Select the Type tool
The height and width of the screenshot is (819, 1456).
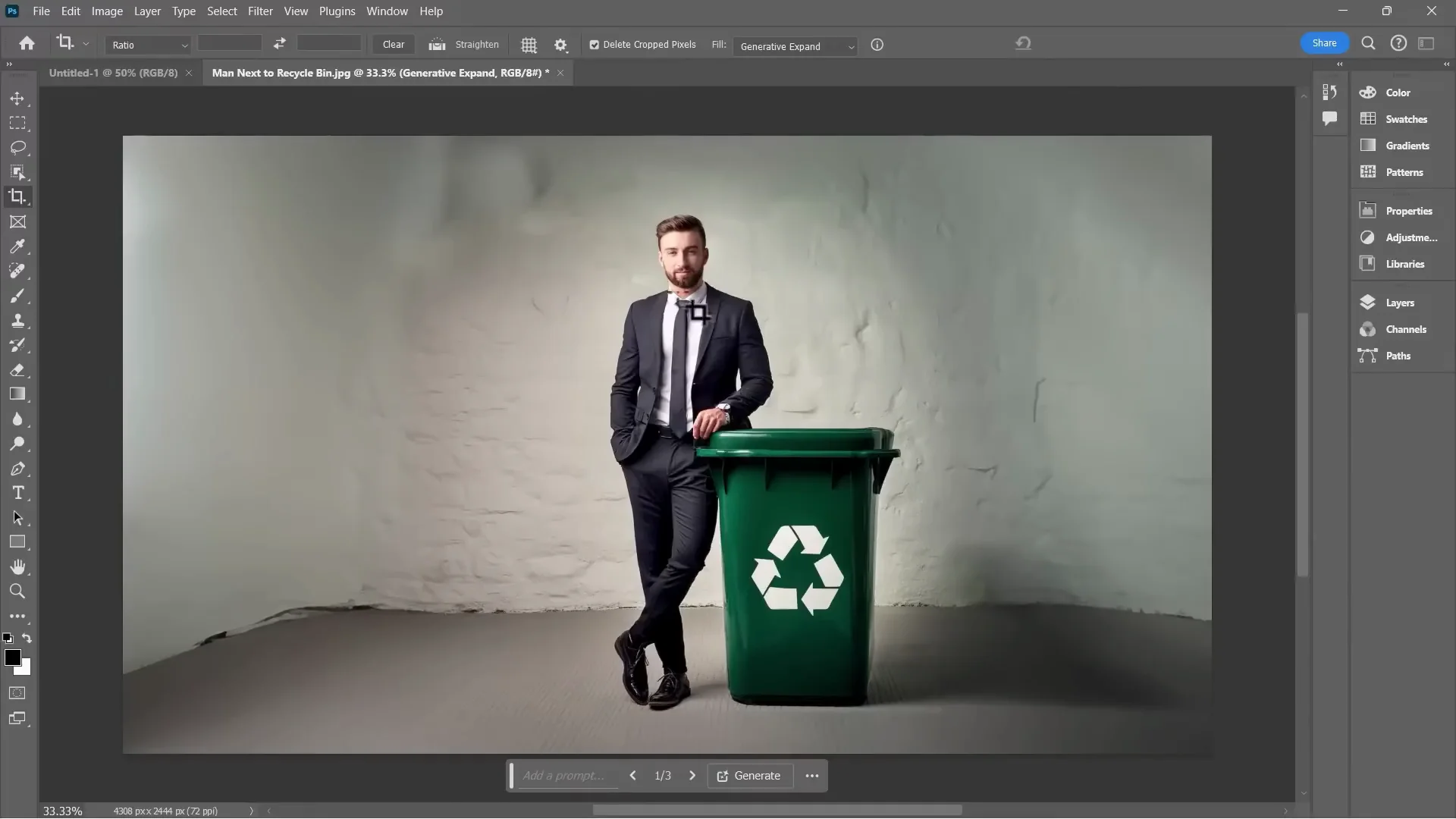point(17,493)
